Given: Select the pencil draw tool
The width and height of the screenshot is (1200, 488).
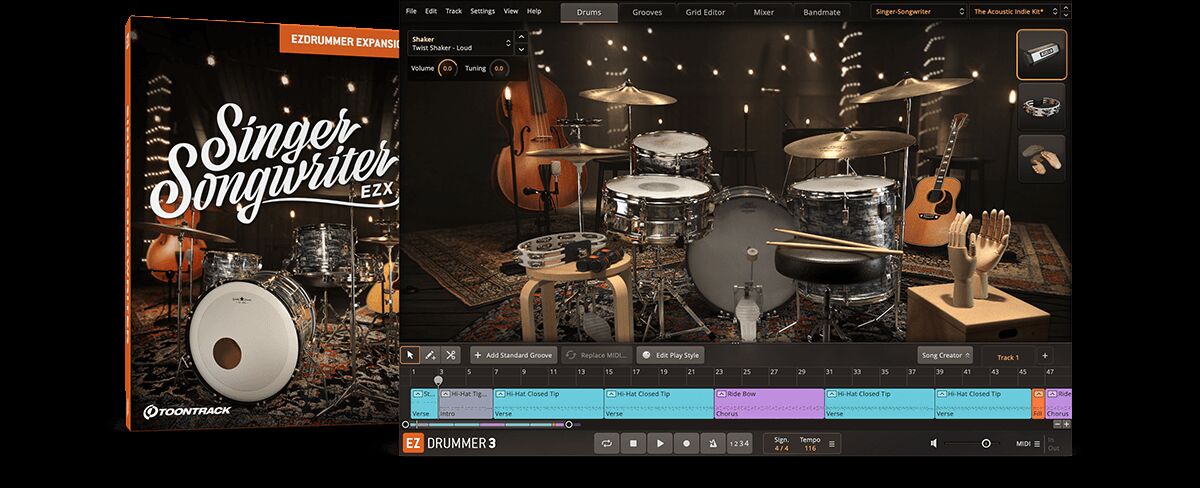Looking at the screenshot, I should (x=430, y=355).
